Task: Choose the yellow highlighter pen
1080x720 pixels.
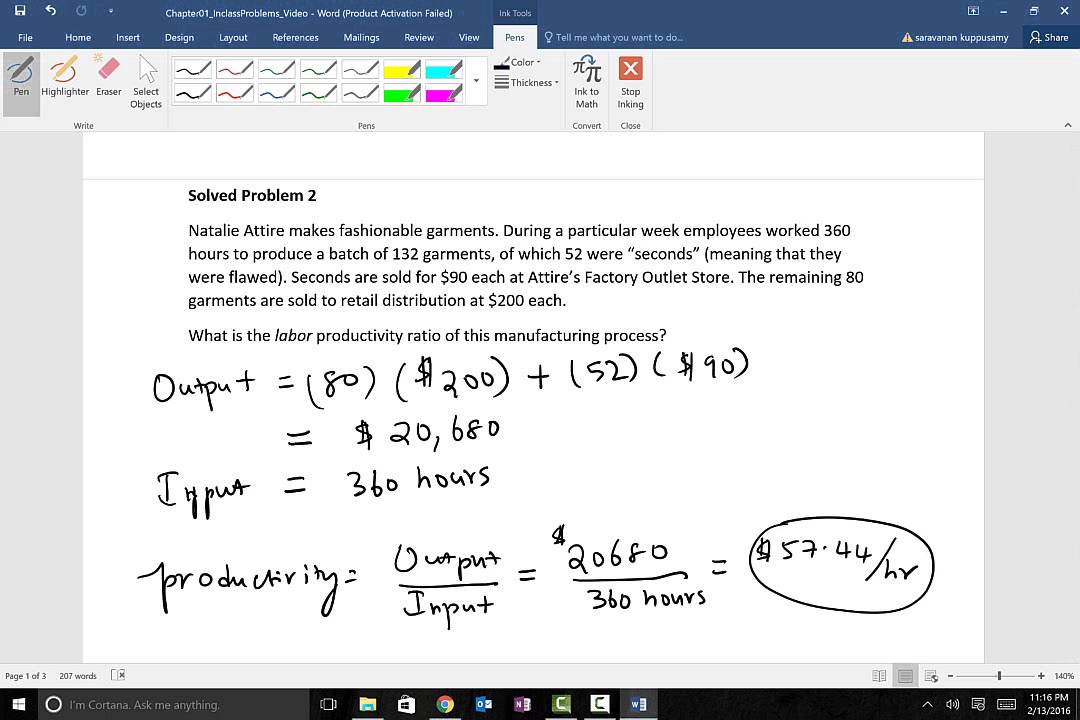Action: (402, 69)
